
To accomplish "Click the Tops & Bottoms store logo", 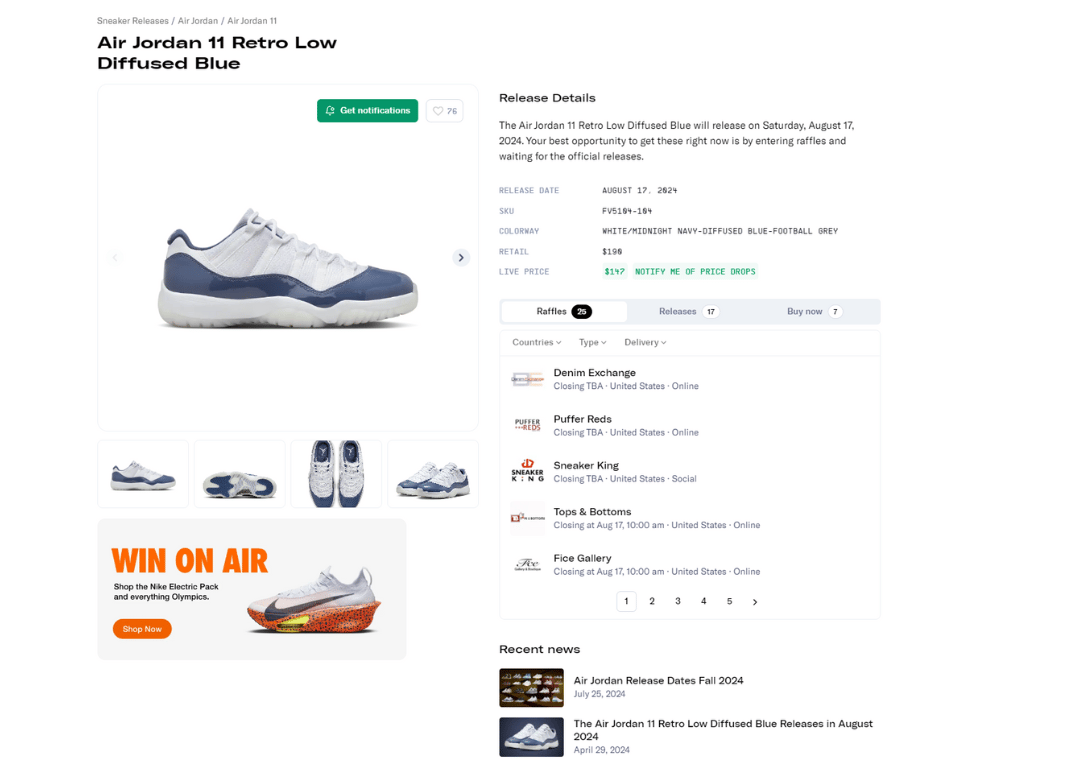I will 527,518.
